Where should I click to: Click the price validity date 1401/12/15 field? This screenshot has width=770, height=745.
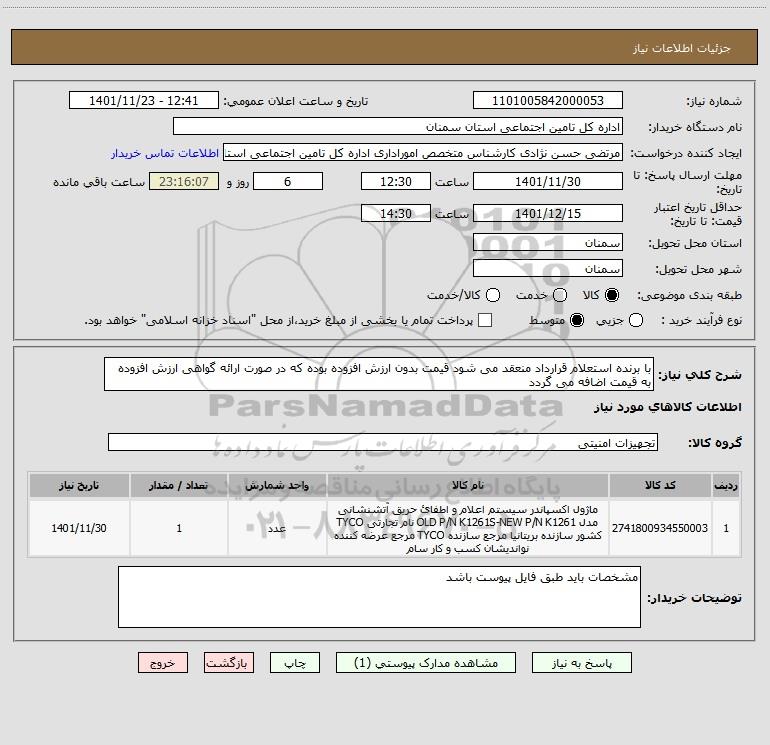tap(548, 213)
